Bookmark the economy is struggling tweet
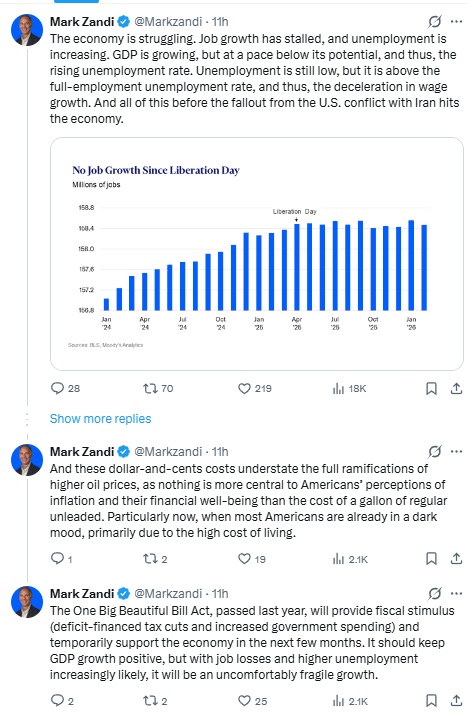The height and width of the screenshot is (714, 468). click(x=431, y=388)
